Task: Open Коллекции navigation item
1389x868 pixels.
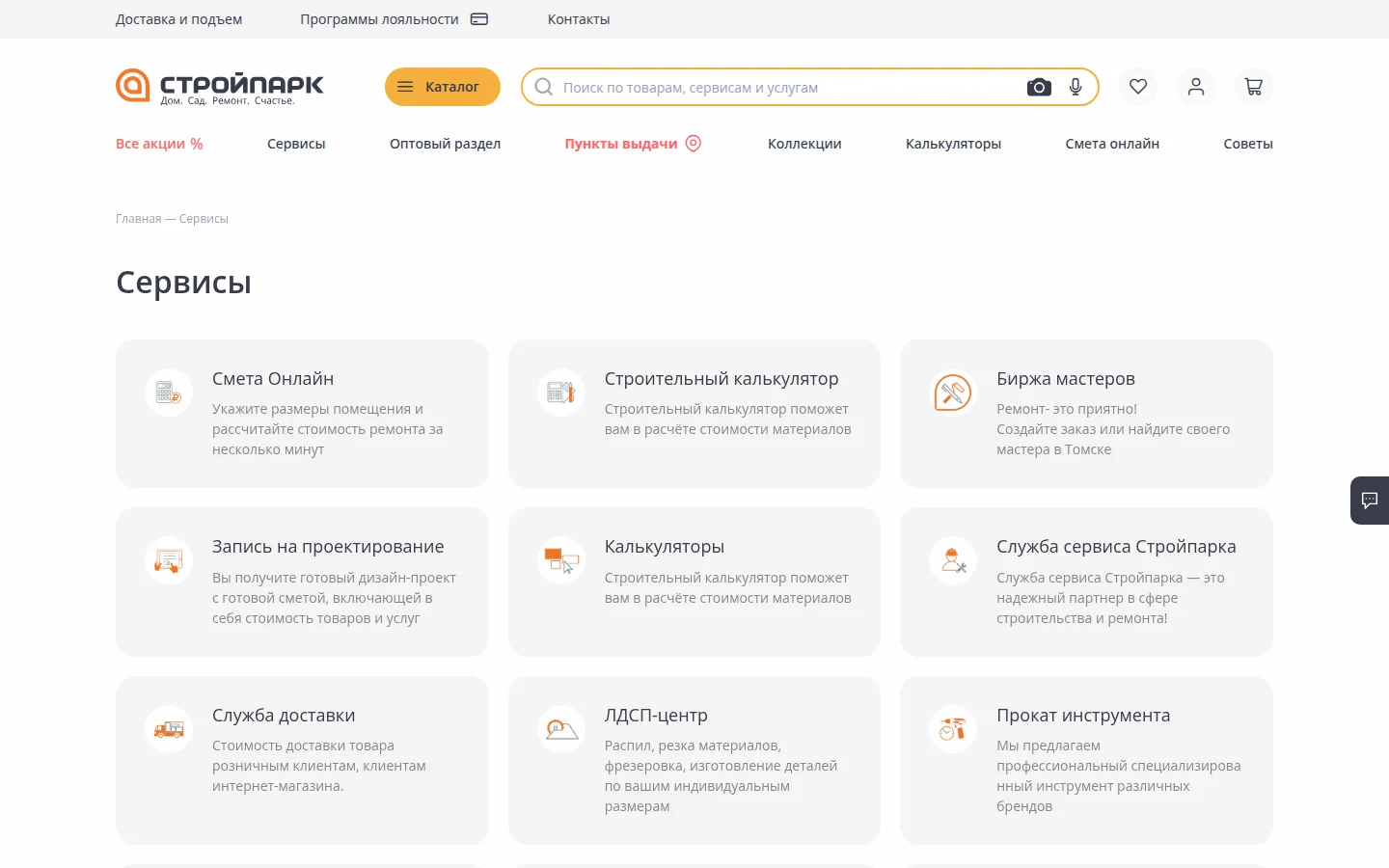Action: tap(804, 144)
